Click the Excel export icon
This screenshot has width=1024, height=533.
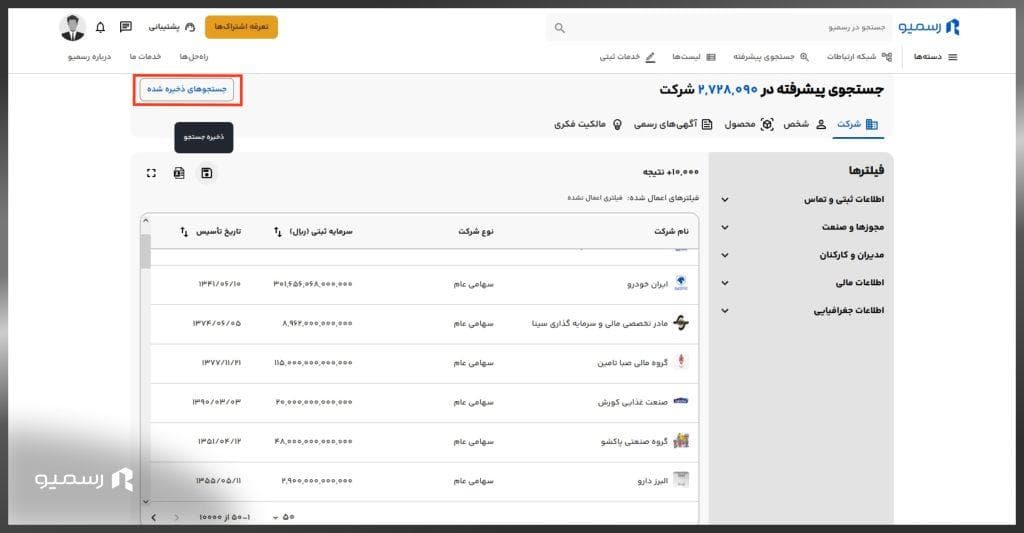pyautogui.click(x=179, y=173)
